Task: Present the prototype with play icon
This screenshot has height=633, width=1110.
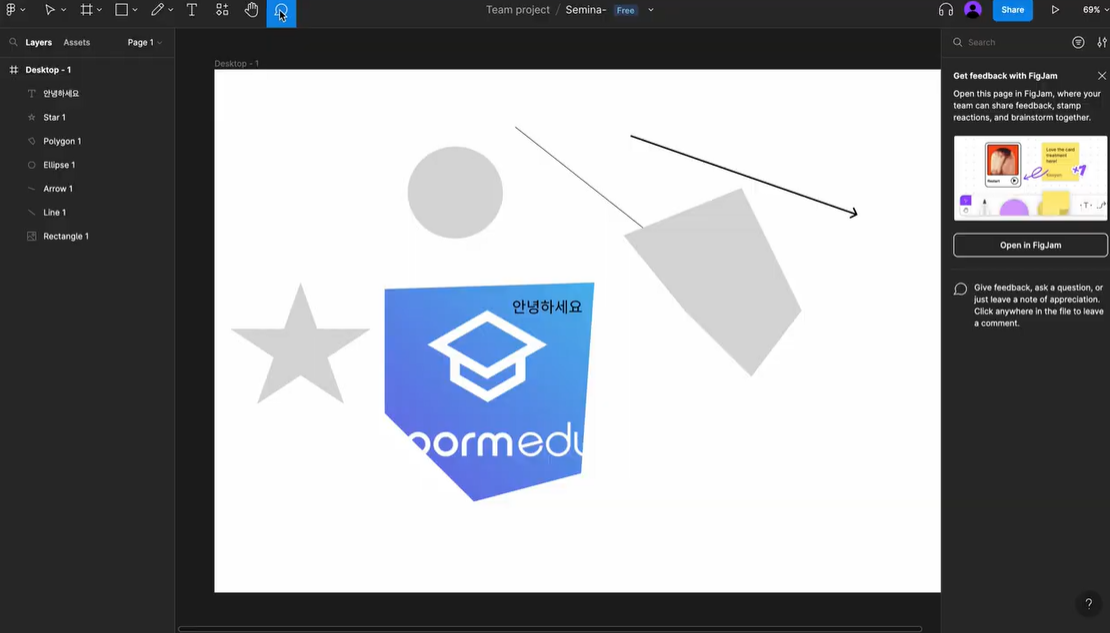Action: [x=1055, y=10]
